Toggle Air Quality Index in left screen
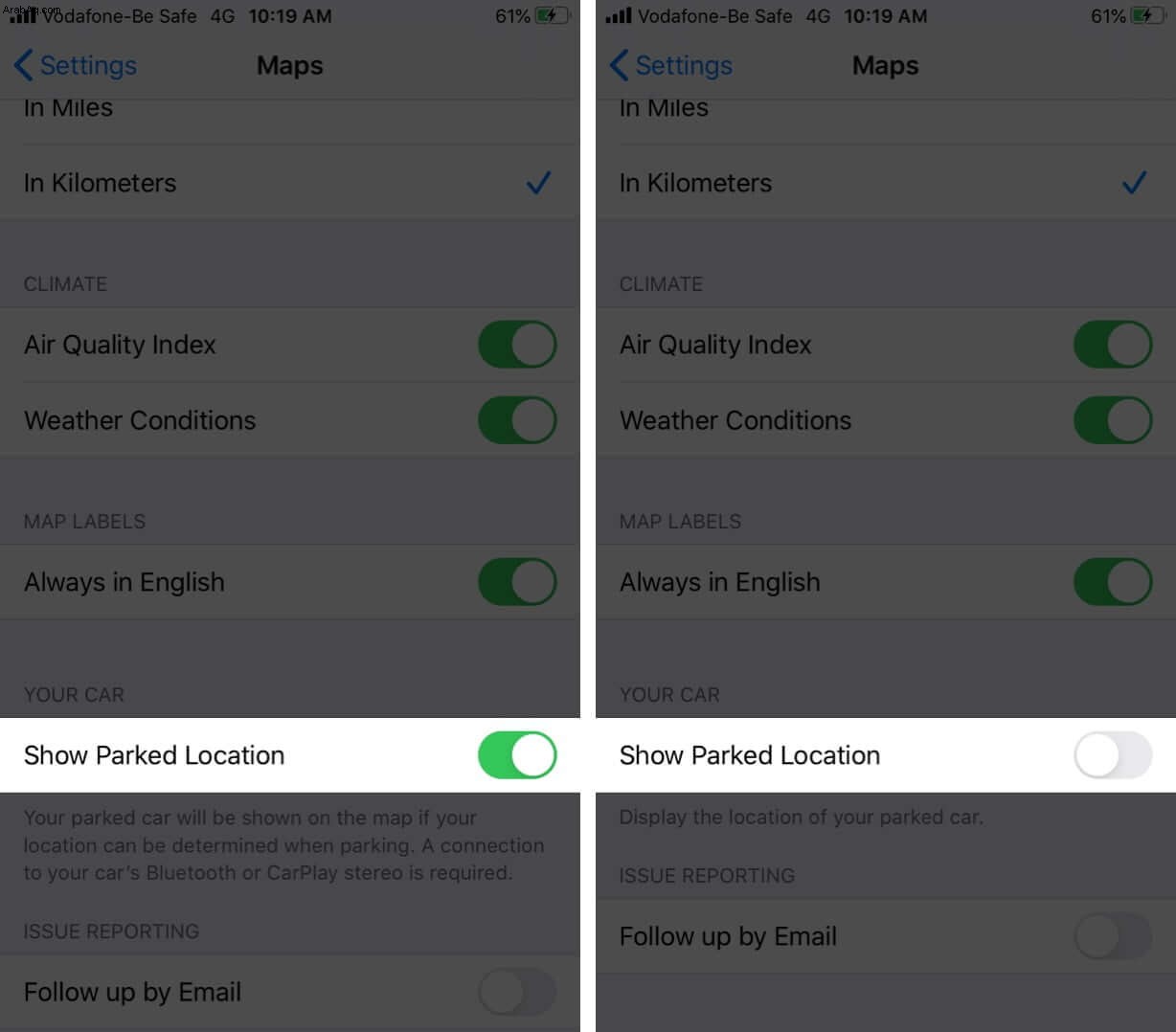This screenshot has width=1176, height=1032. [x=517, y=345]
